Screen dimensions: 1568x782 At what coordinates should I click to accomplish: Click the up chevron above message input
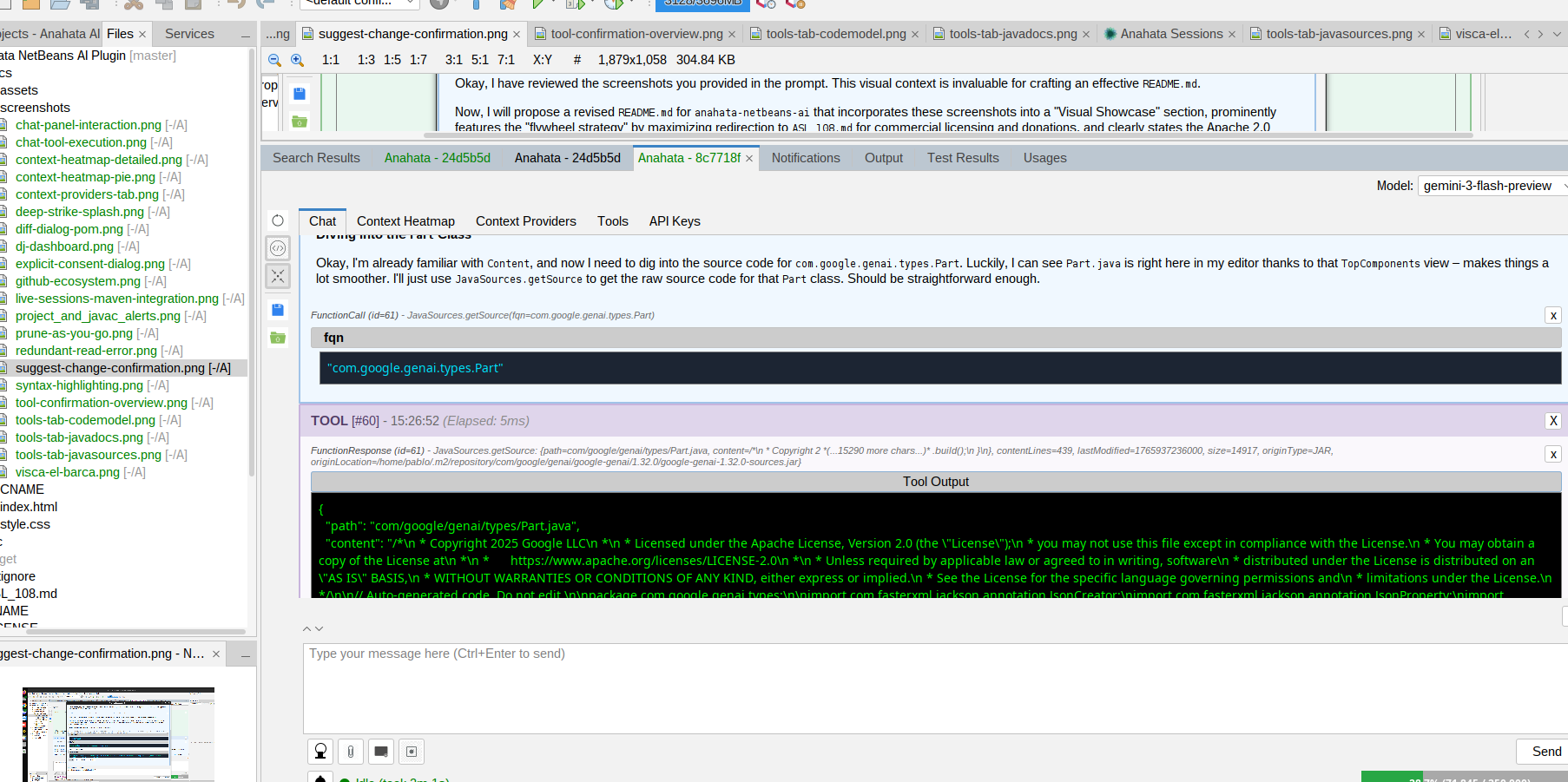[306, 628]
